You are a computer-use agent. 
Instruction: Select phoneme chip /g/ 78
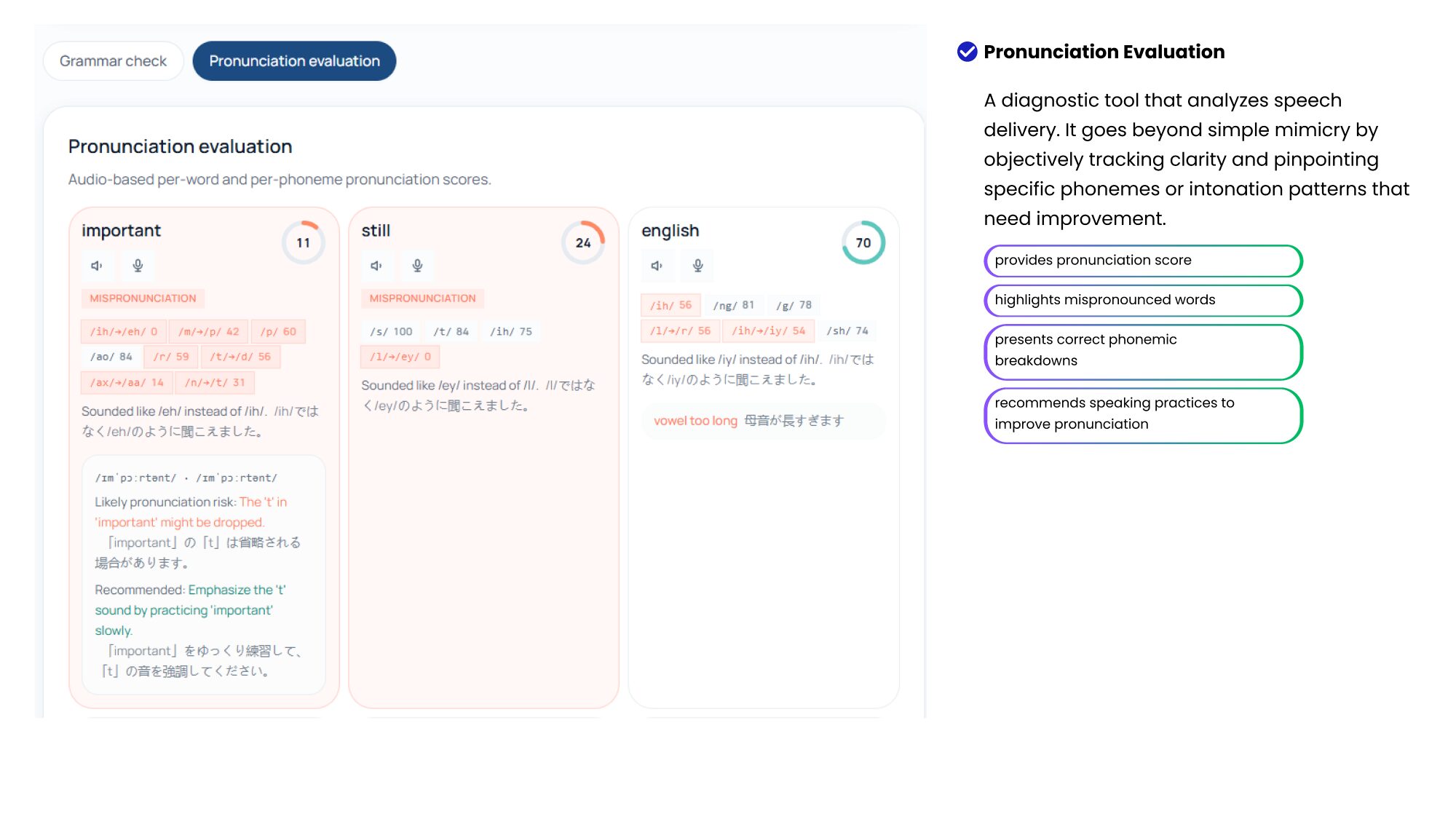pyautogui.click(x=794, y=305)
